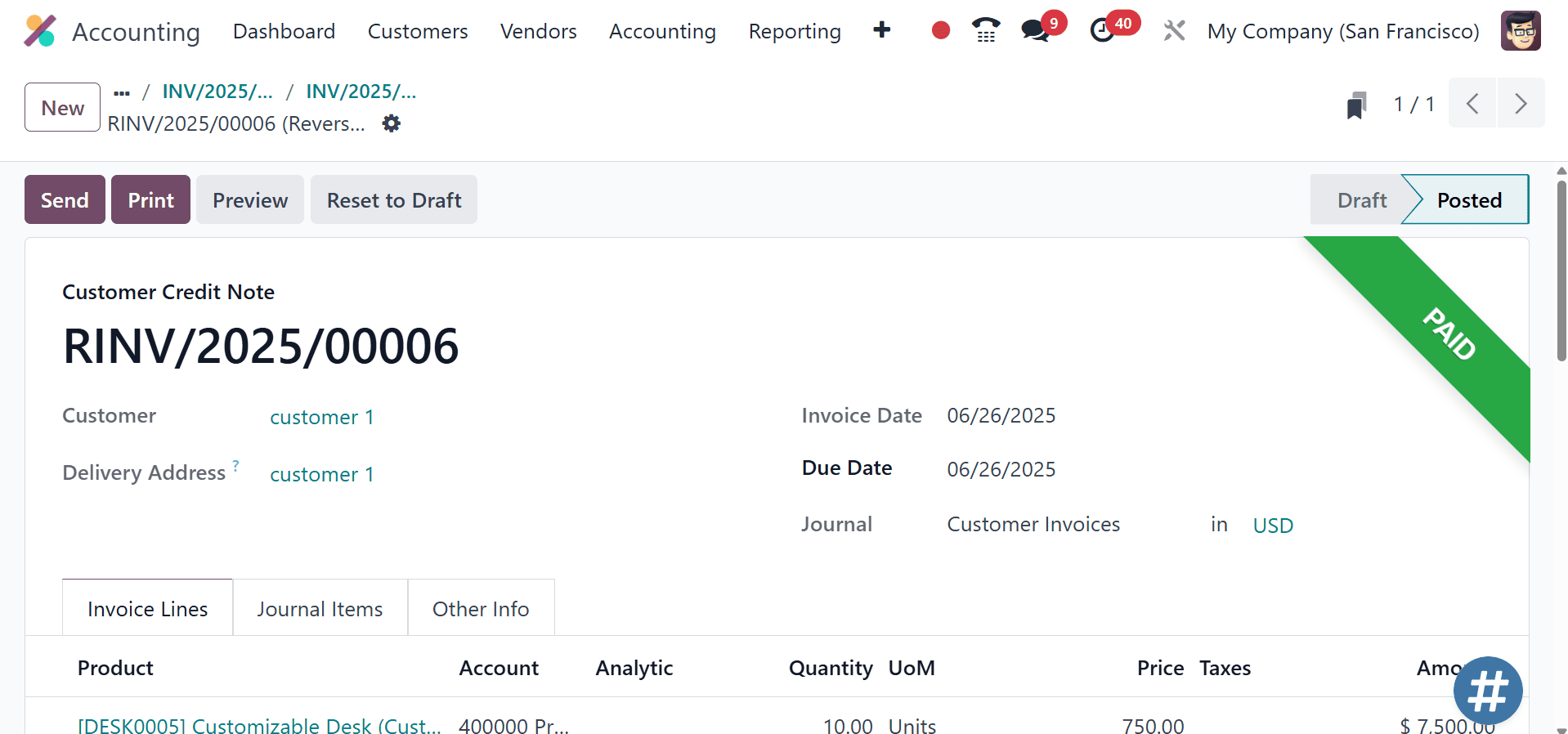
Task: Open second INV/2025 breadcrumb link
Action: [x=361, y=92]
